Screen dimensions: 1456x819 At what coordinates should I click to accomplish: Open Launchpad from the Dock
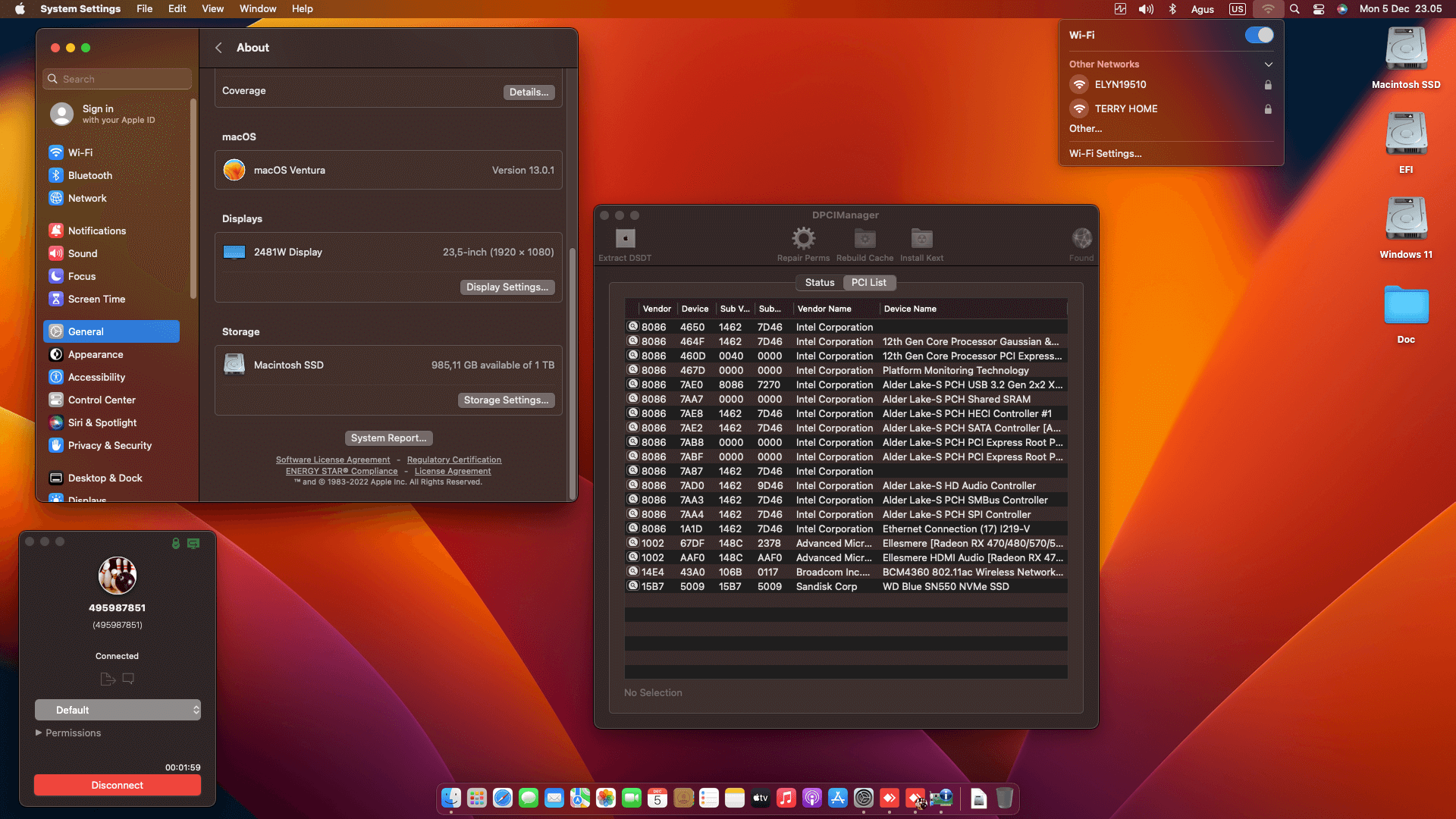pos(477,798)
